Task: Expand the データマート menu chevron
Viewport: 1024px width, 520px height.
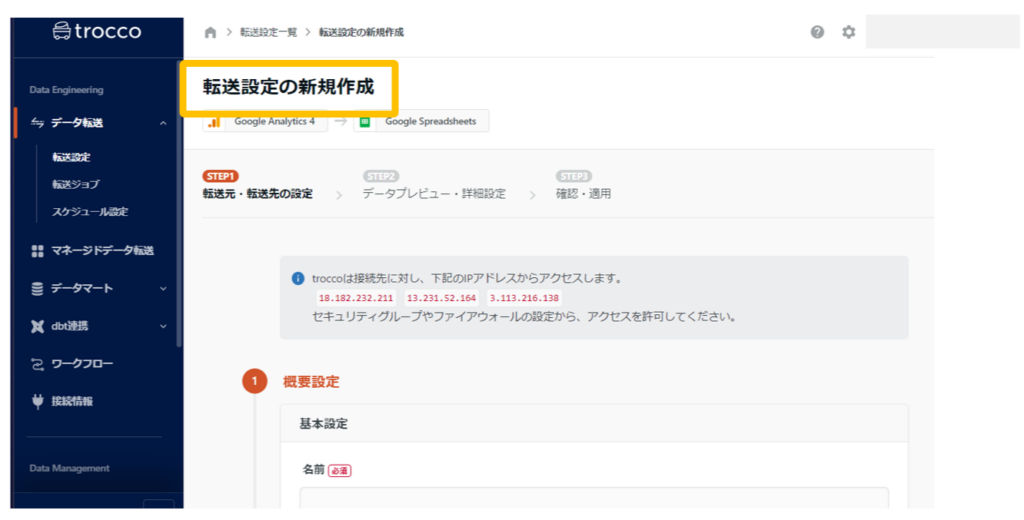Action: (x=163, y=289)
